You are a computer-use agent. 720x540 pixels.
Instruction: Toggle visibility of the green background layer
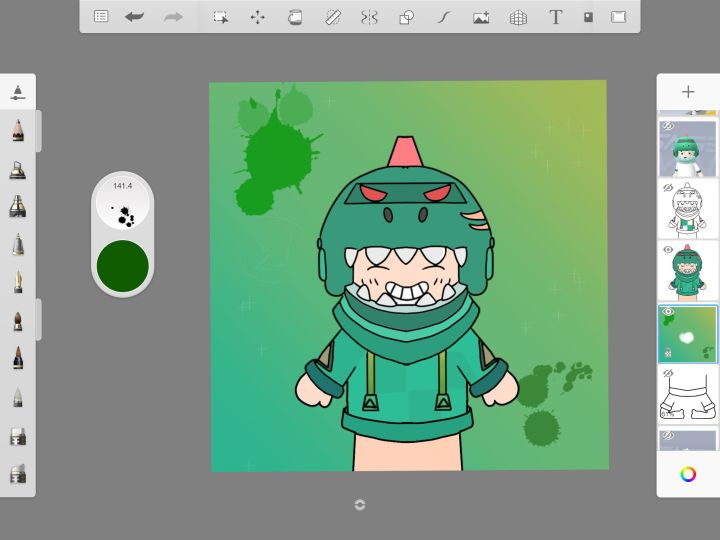[x=668, y=312]
